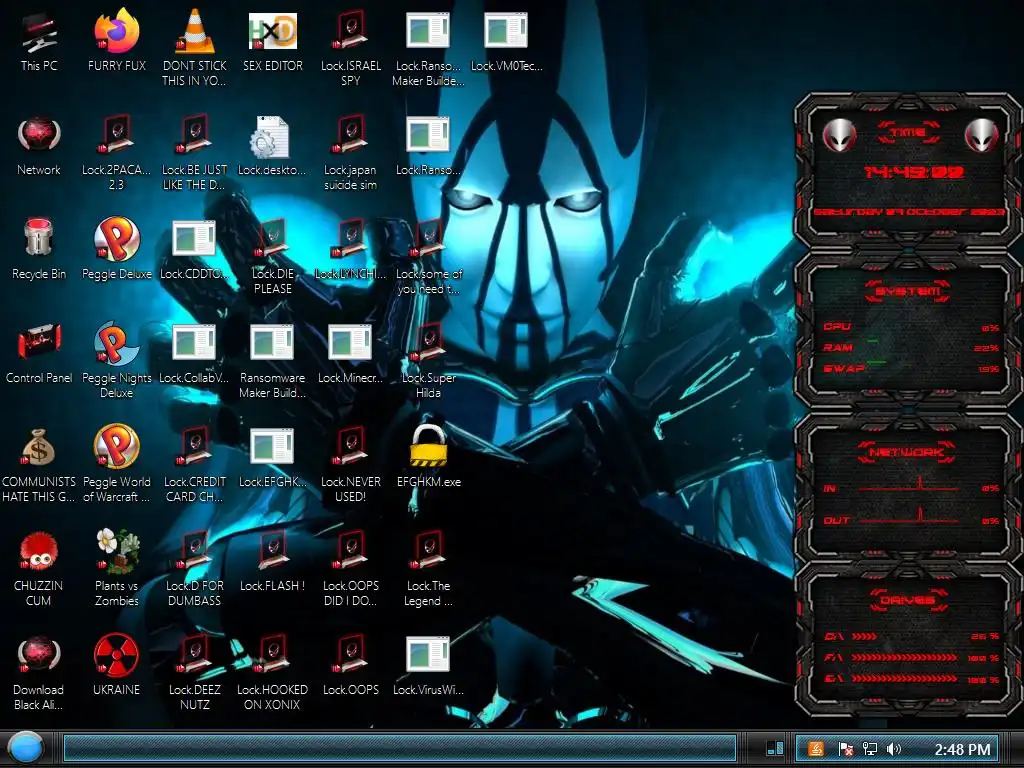Select the Lock.EFGHK... window icon

coord(272,445)
